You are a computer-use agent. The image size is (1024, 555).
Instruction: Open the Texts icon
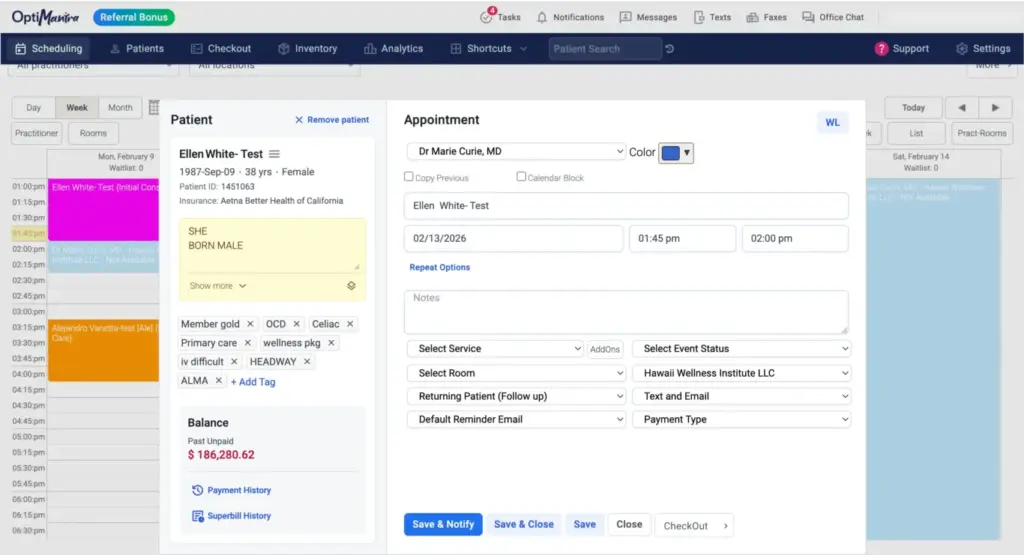[699, 18]
